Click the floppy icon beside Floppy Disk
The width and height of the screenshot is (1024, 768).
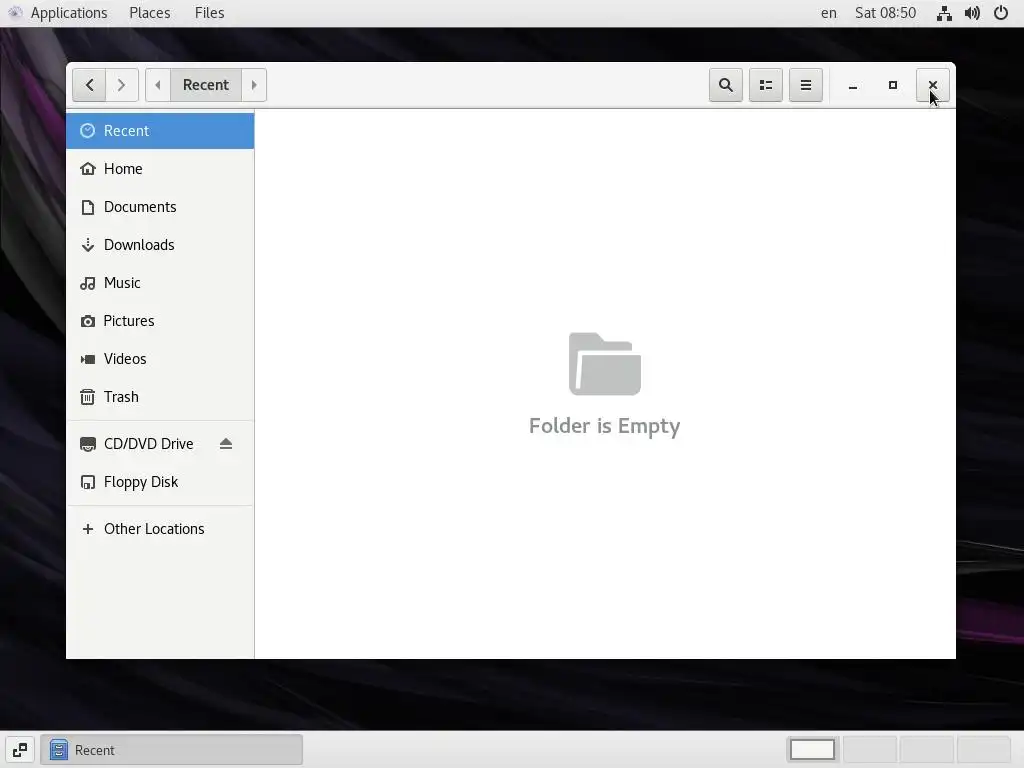pyautogui.click(x=88, y=482)
